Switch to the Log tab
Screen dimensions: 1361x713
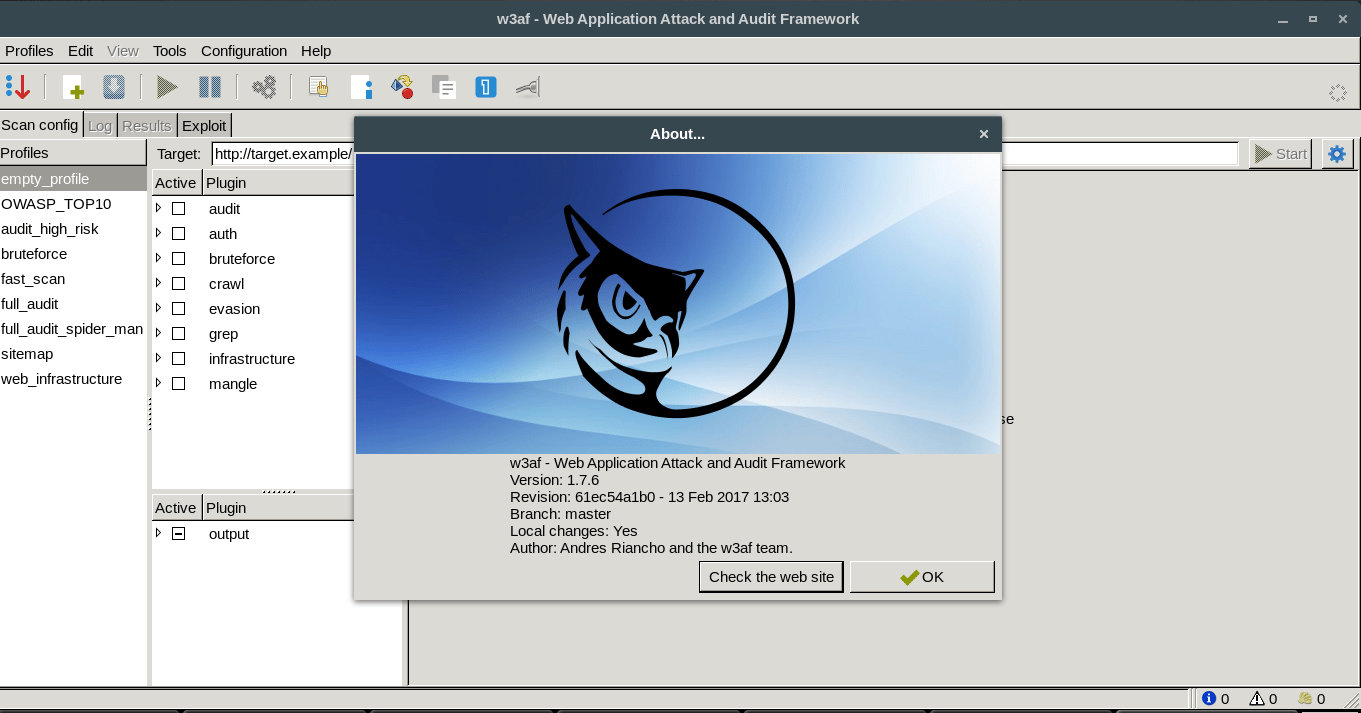100,126
